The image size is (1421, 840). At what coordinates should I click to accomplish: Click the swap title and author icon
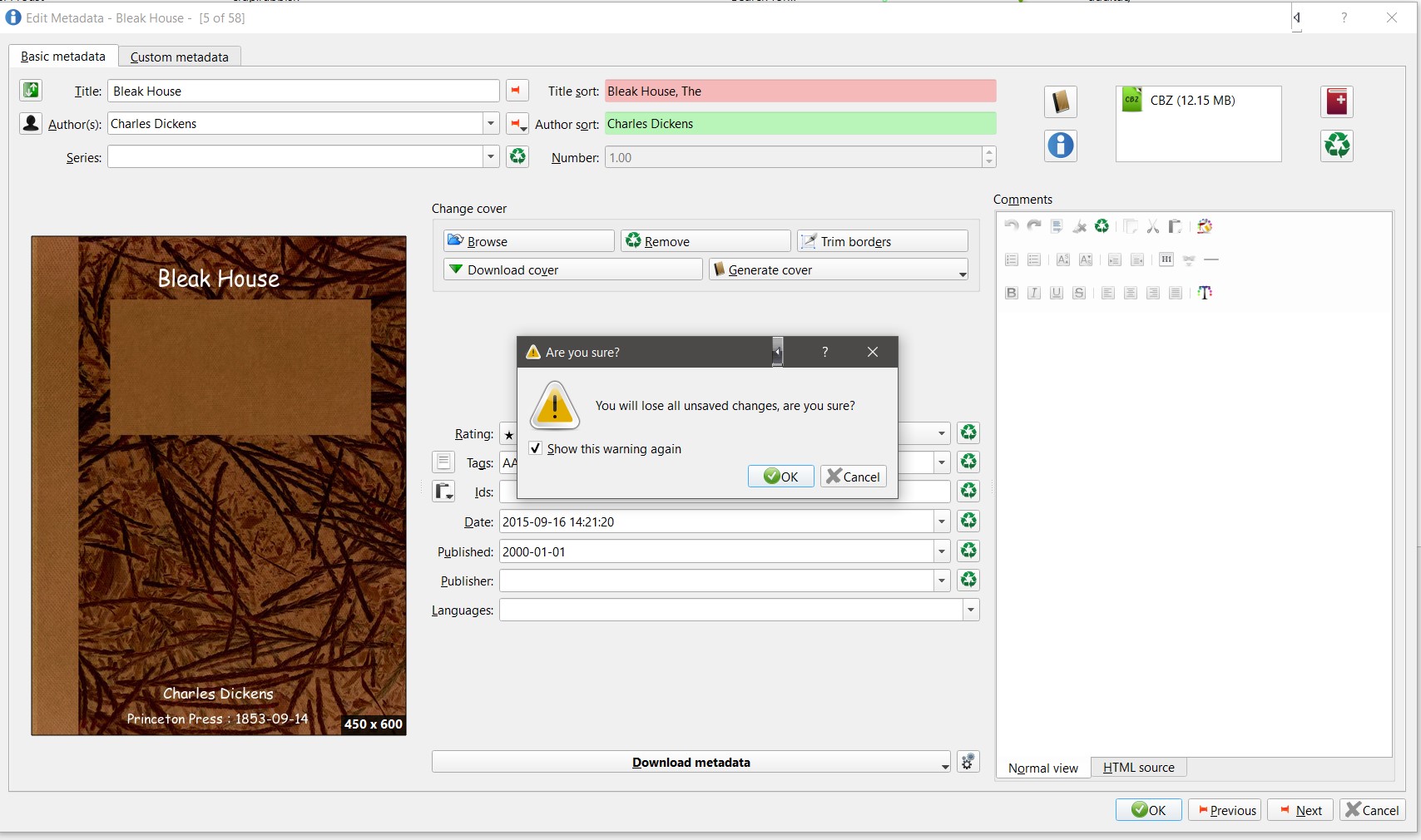31,91
